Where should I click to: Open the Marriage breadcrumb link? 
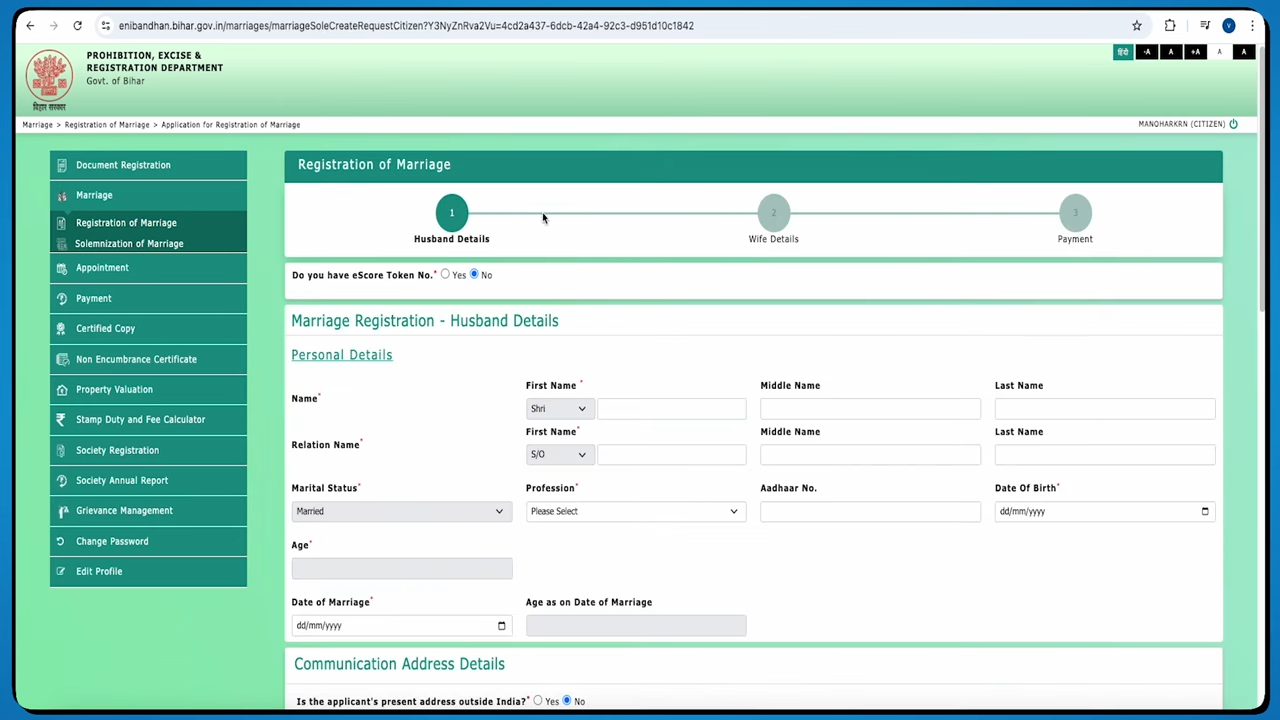click(x=37, y=124)
